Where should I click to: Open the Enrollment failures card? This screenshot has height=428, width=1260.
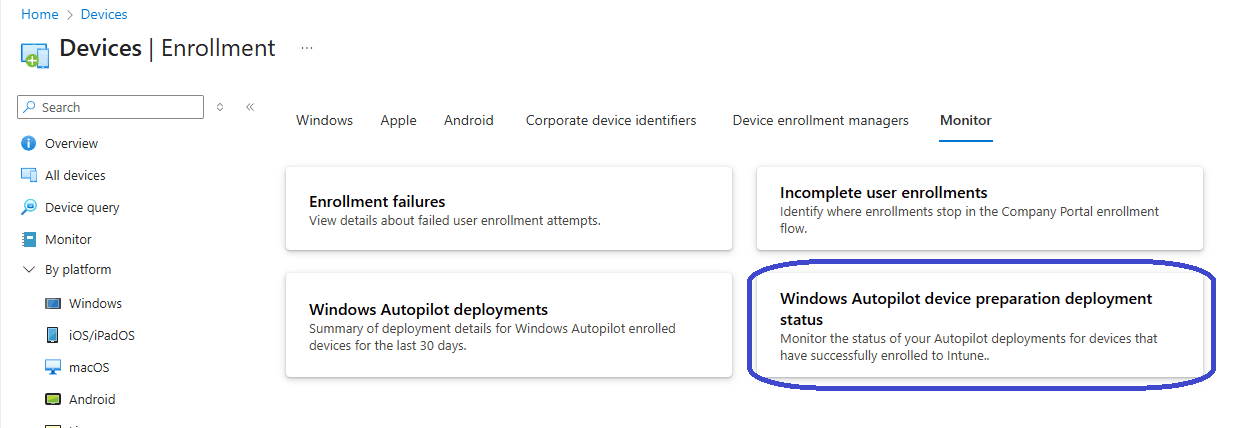(x=508, y=209)
